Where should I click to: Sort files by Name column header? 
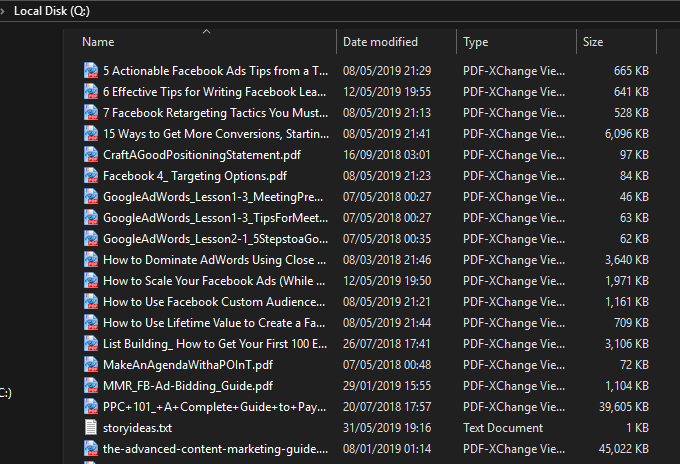tap(98, 42)
